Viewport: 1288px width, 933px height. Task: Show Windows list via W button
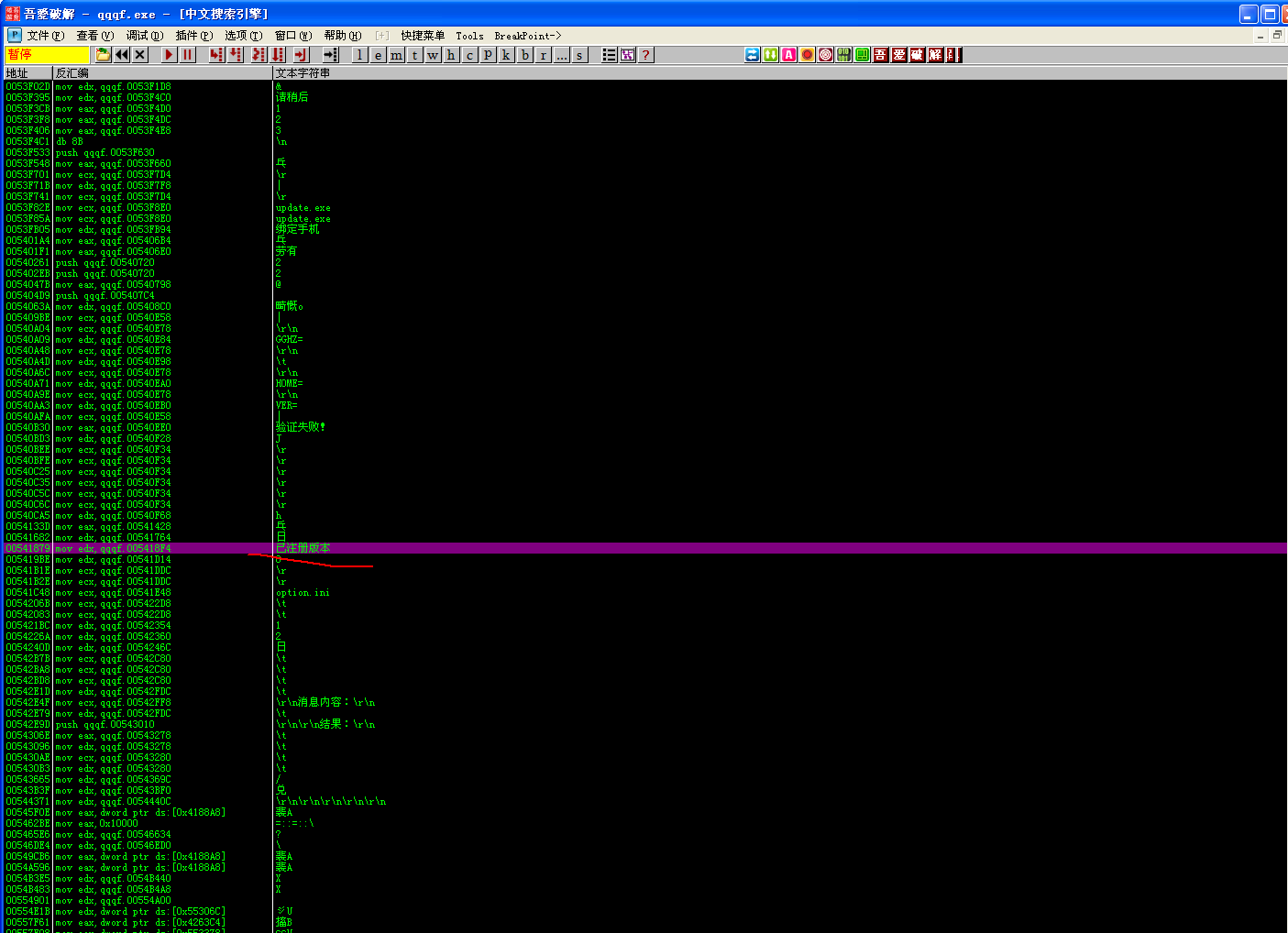point(434,55)
